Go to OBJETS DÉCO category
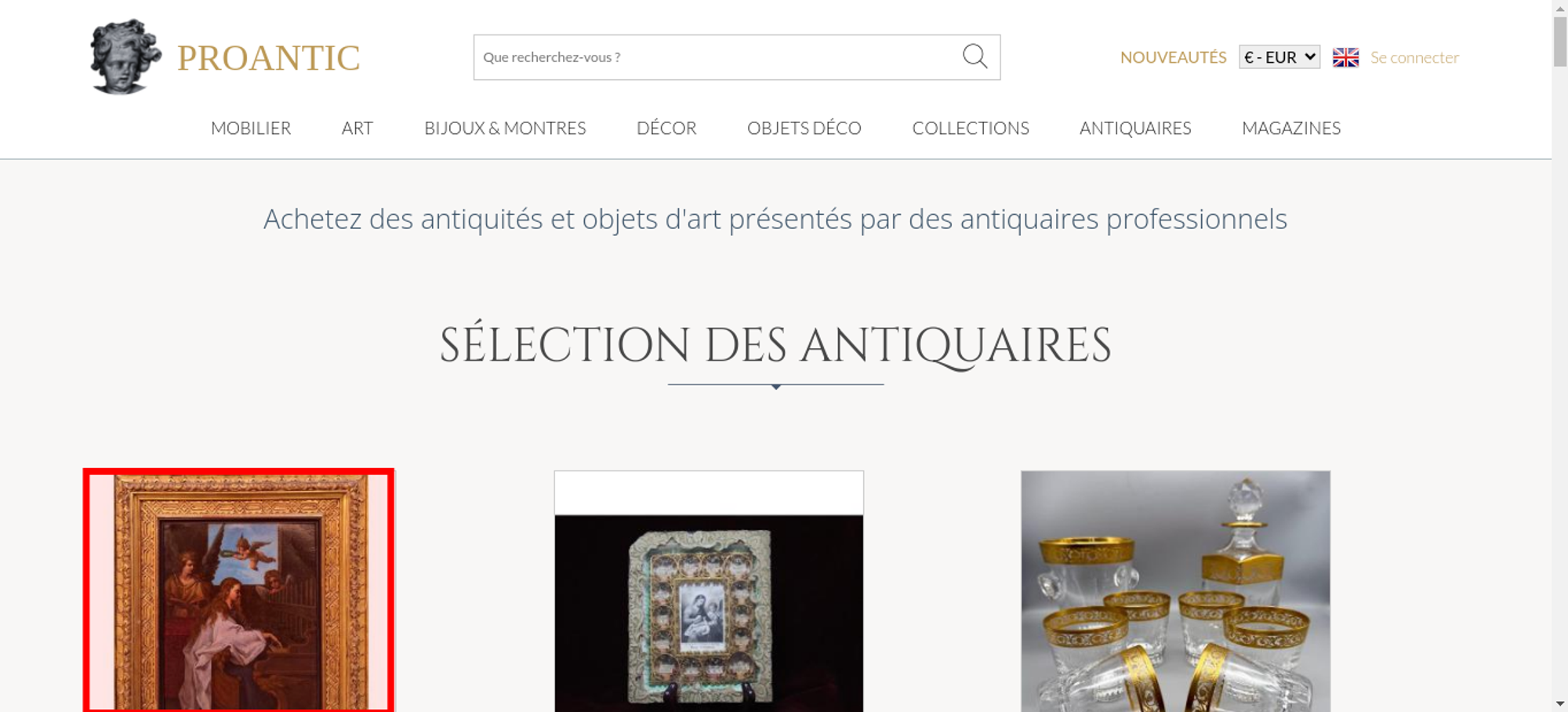This screenshot has height=712, width=1568. (x=804, y=128)
